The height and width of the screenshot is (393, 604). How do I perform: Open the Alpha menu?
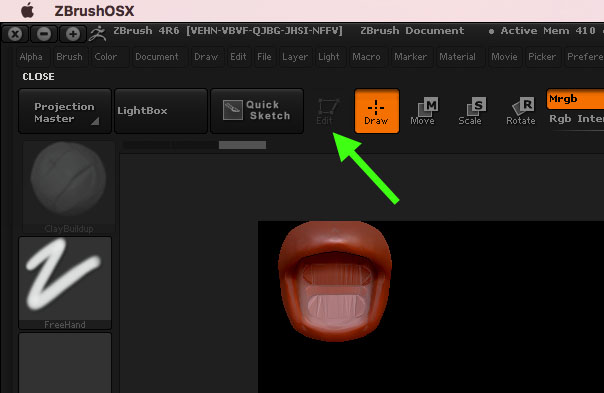(x=31, y=57)
